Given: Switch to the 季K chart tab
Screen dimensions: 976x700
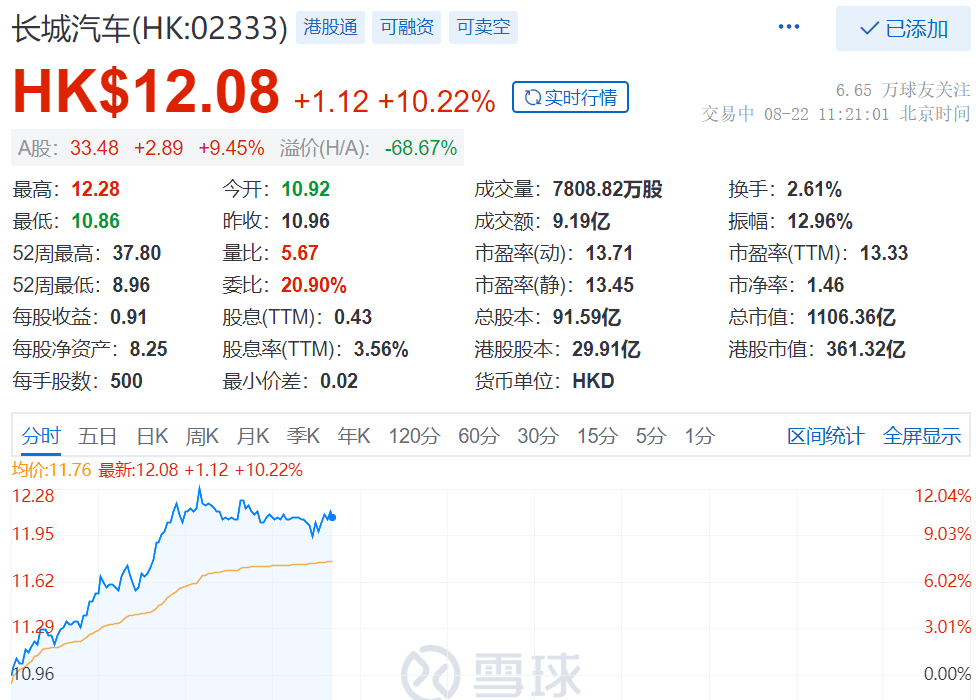Looking at the screenshot, I should click(x=303, y=436).
